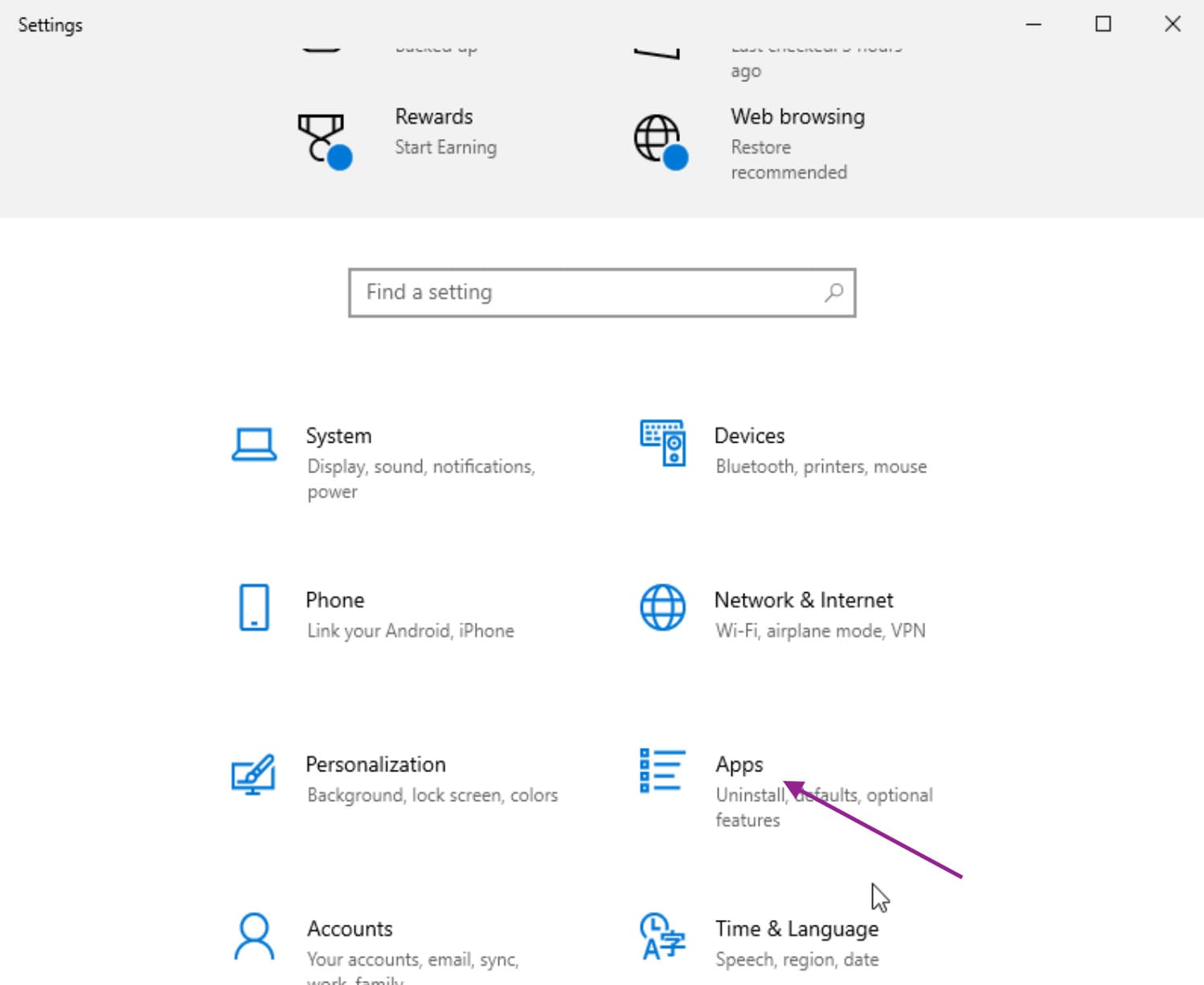Open the Devices keyboard and speaker icon
Image resolution: width=1204 pixels, height=985 pixels.
click(663, 443)
